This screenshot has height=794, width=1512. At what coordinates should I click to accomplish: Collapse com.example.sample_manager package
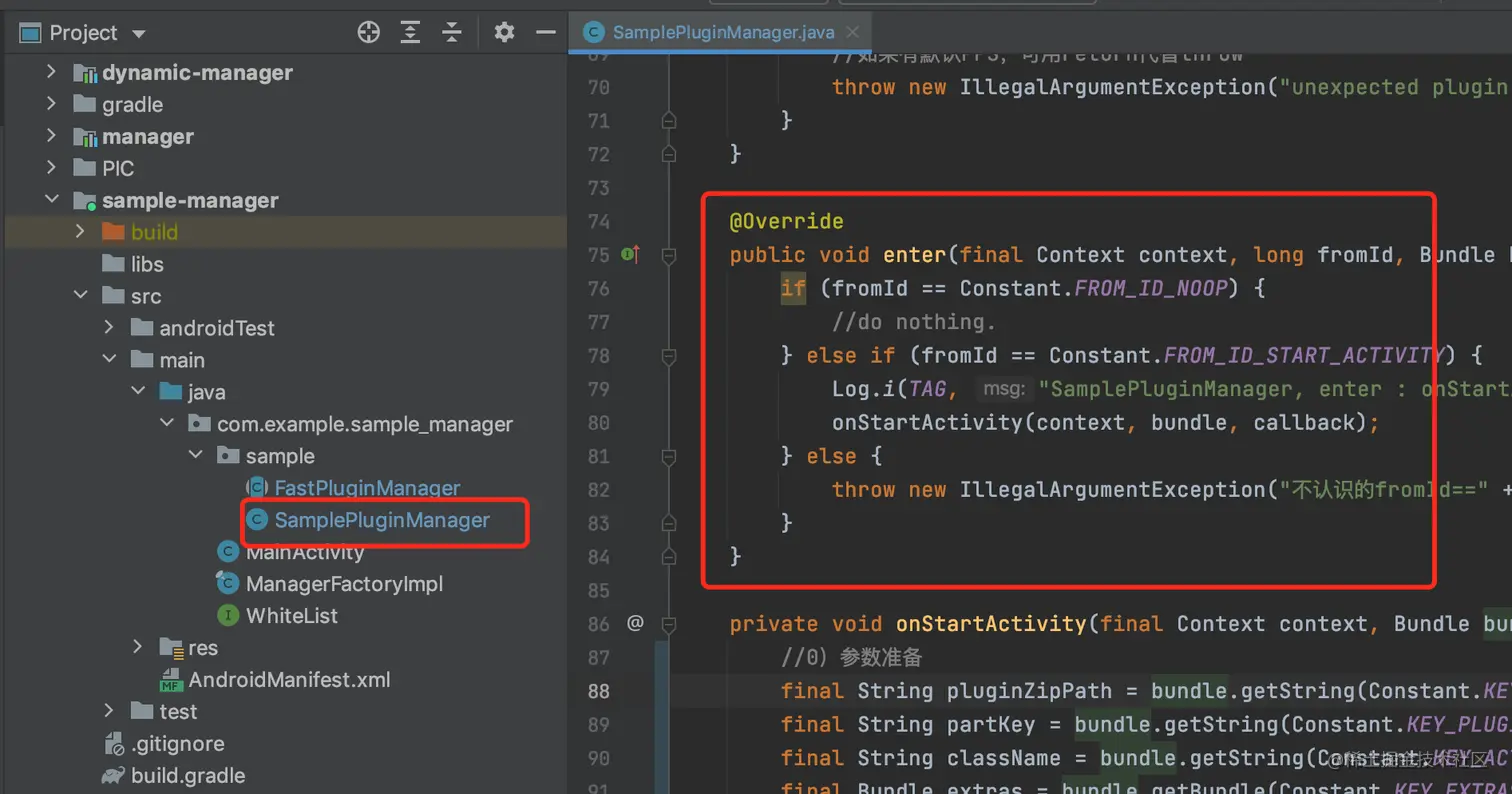click(x=167, y=424)
